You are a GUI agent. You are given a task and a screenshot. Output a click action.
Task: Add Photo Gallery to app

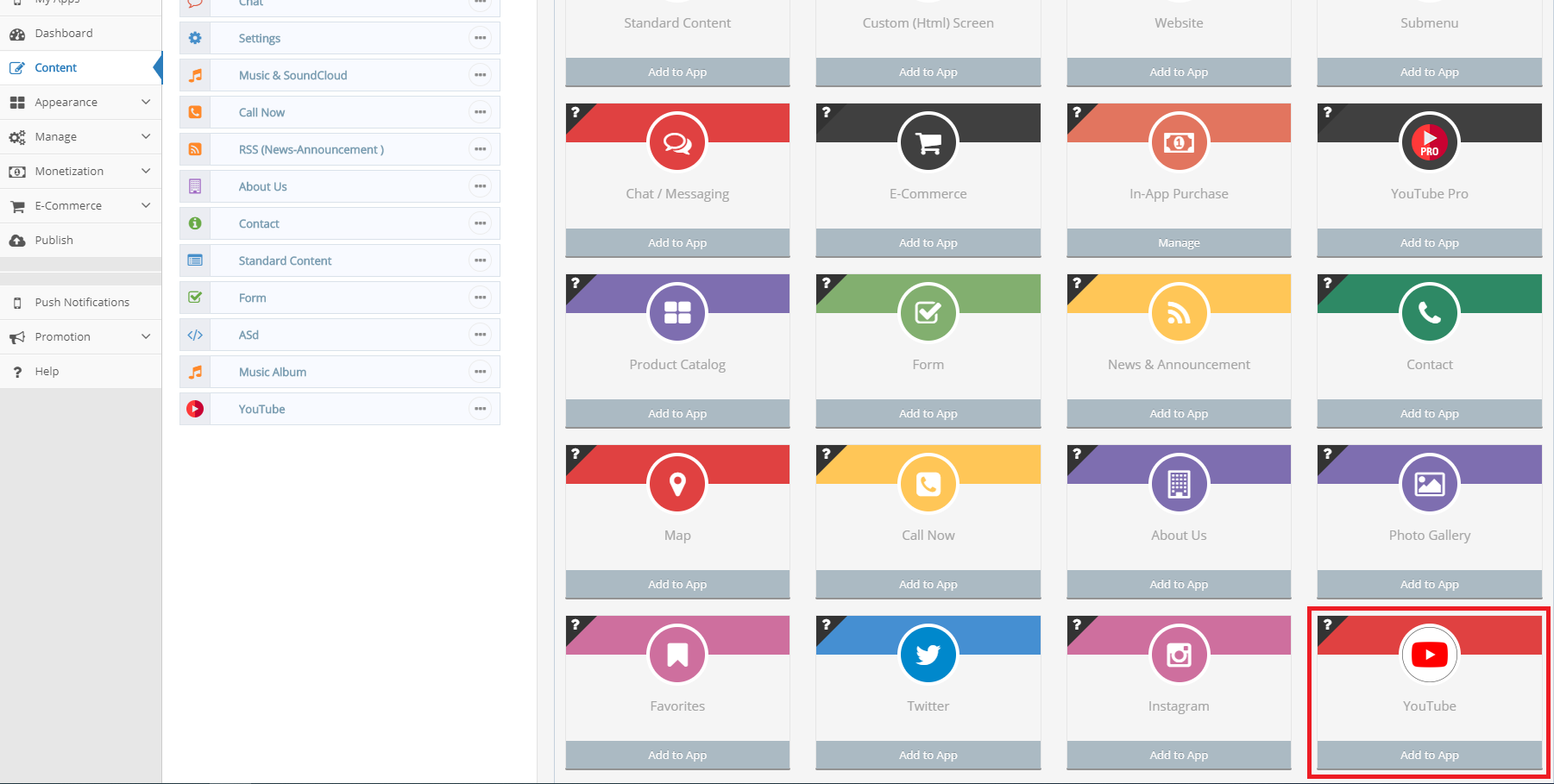click(1430, 584)
